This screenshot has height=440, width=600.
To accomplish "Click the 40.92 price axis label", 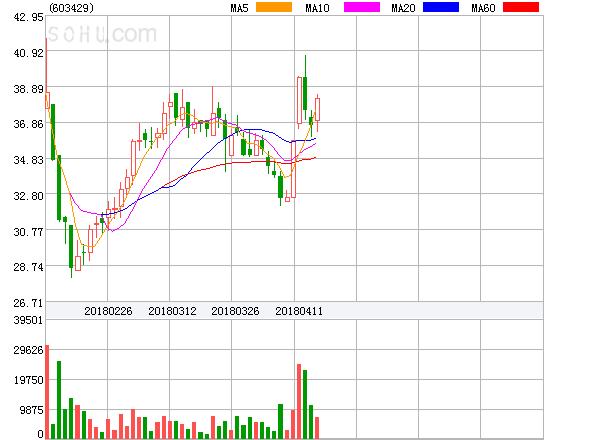I will (28, 53).
